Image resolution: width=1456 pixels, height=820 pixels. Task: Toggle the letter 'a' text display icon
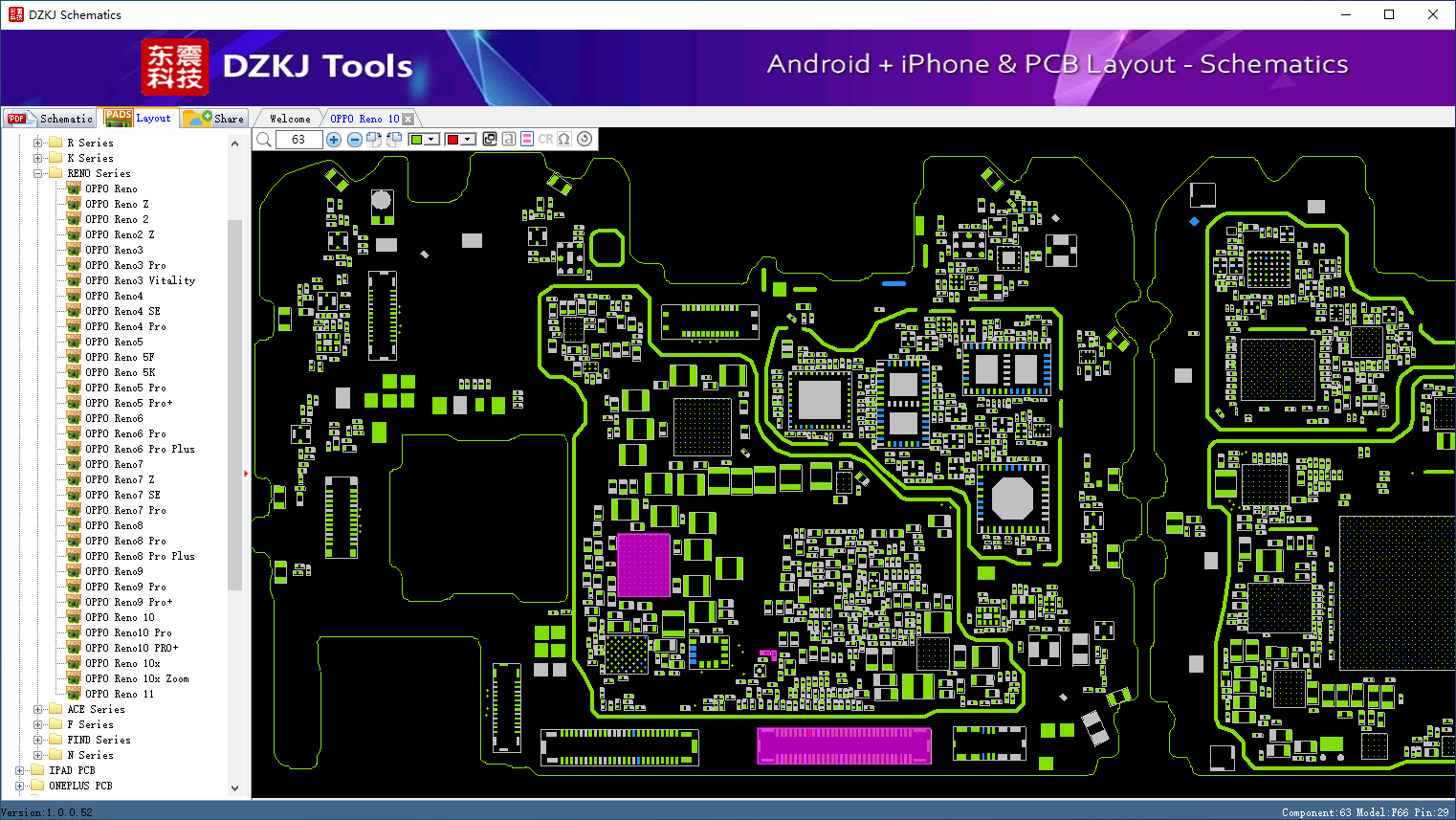pyautogui.click(x=509, y=139)
